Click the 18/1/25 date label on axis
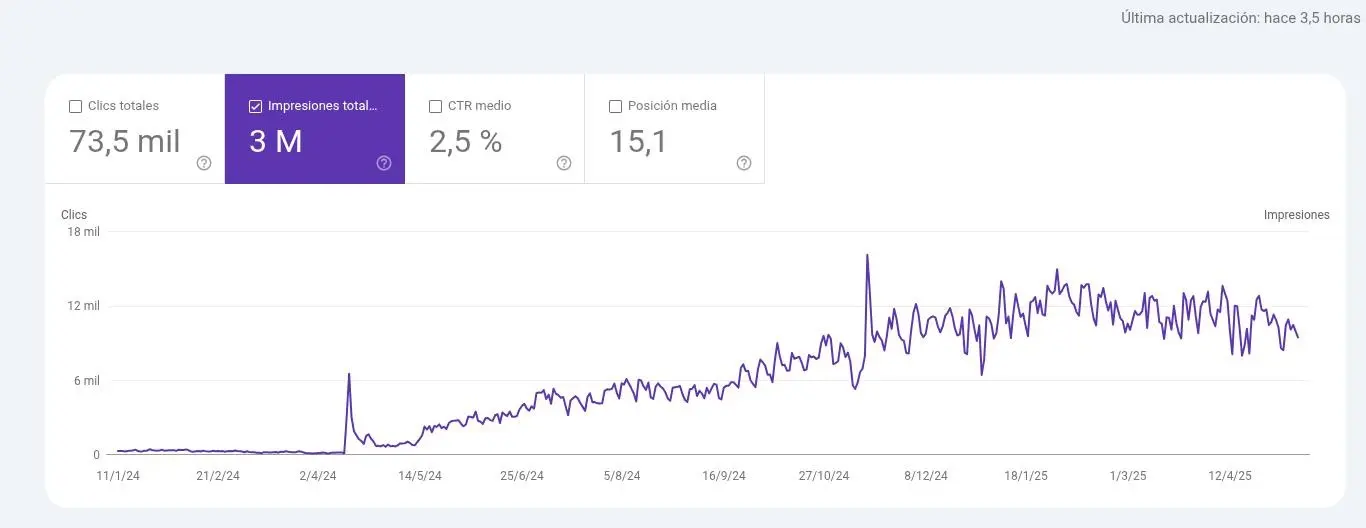This screenshot has height=528, width=1366. [x=1027, y=476]
